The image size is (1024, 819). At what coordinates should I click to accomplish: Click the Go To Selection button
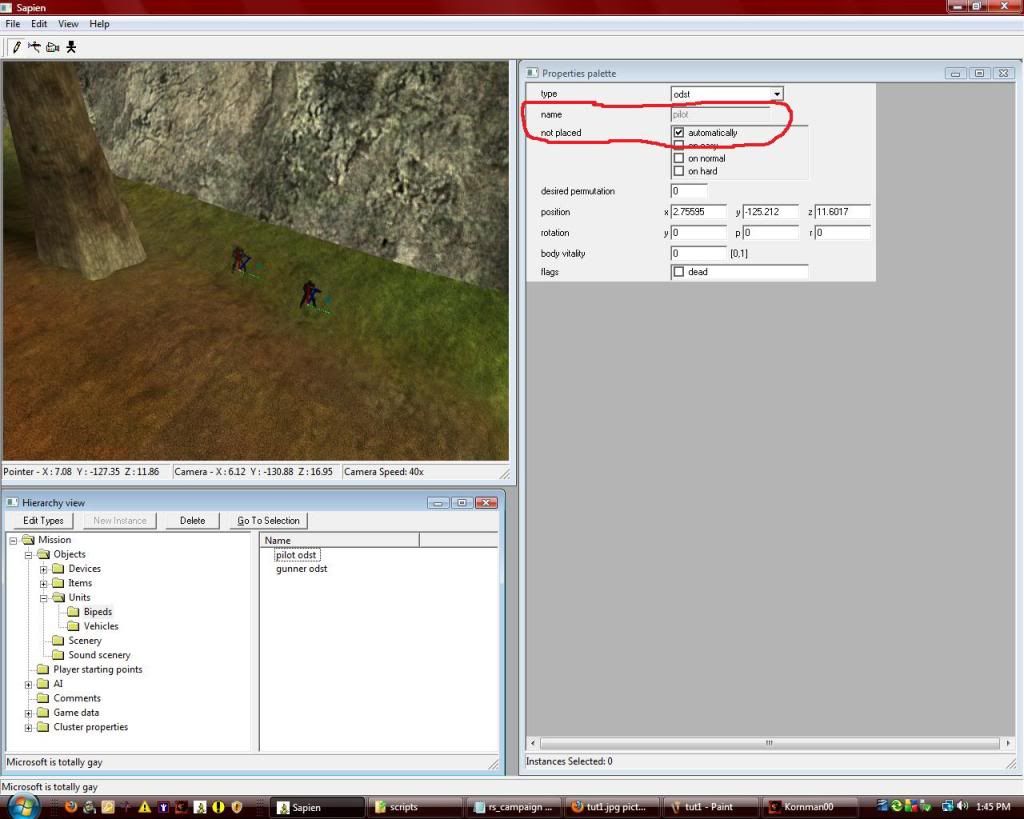click(x=268, y=521)
